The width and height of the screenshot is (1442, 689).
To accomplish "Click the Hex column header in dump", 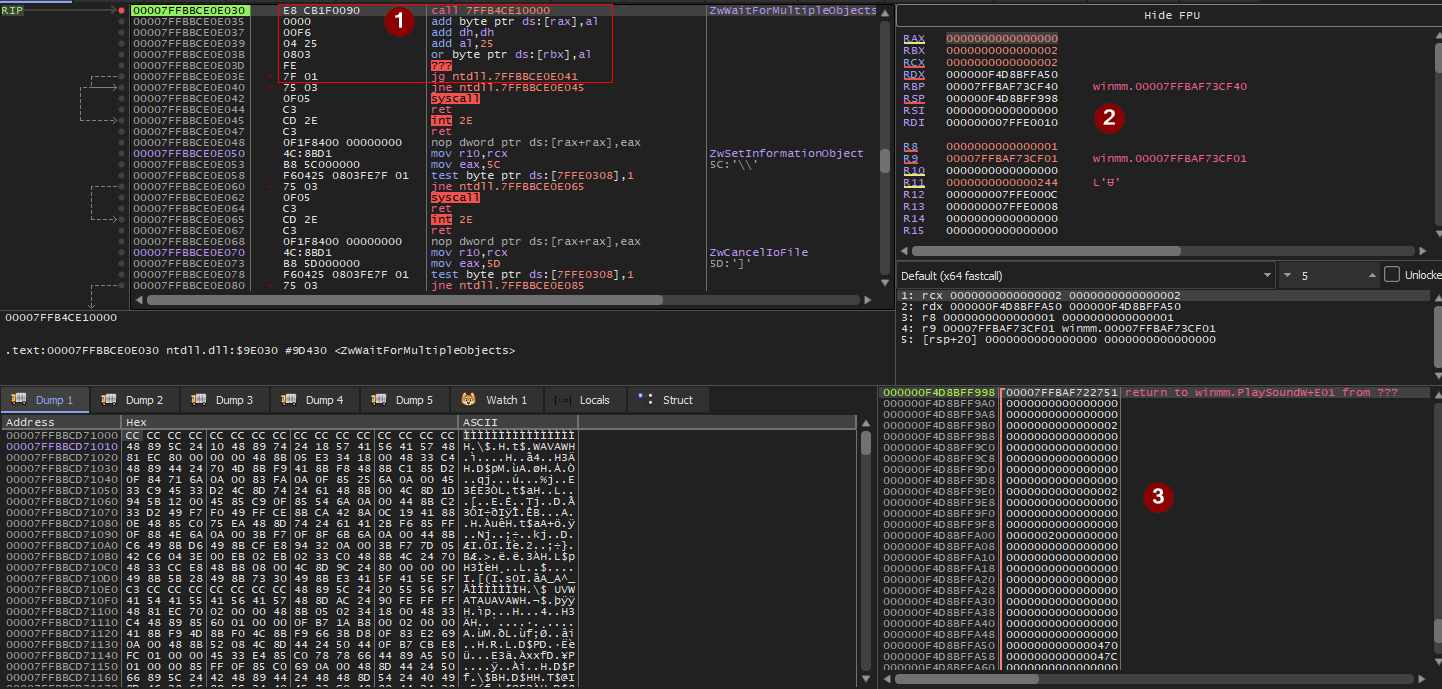I will coord(289,423).
